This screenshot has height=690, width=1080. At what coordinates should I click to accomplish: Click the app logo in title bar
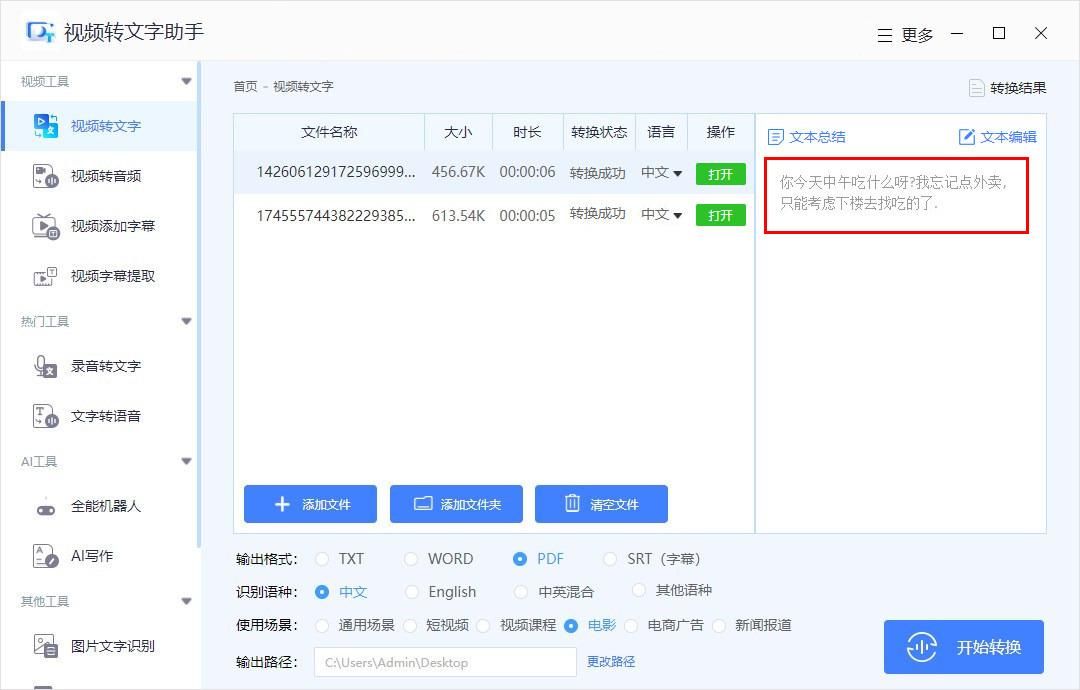coord(40,32)
